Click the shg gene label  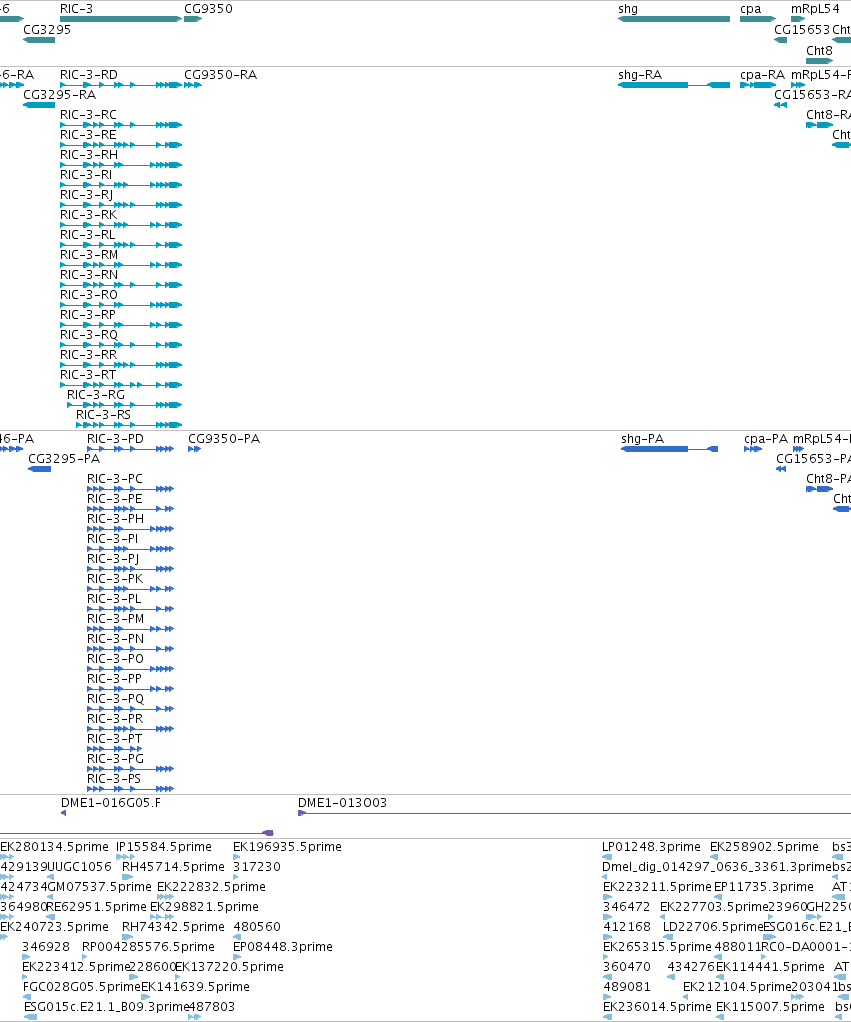coord(628,8)
